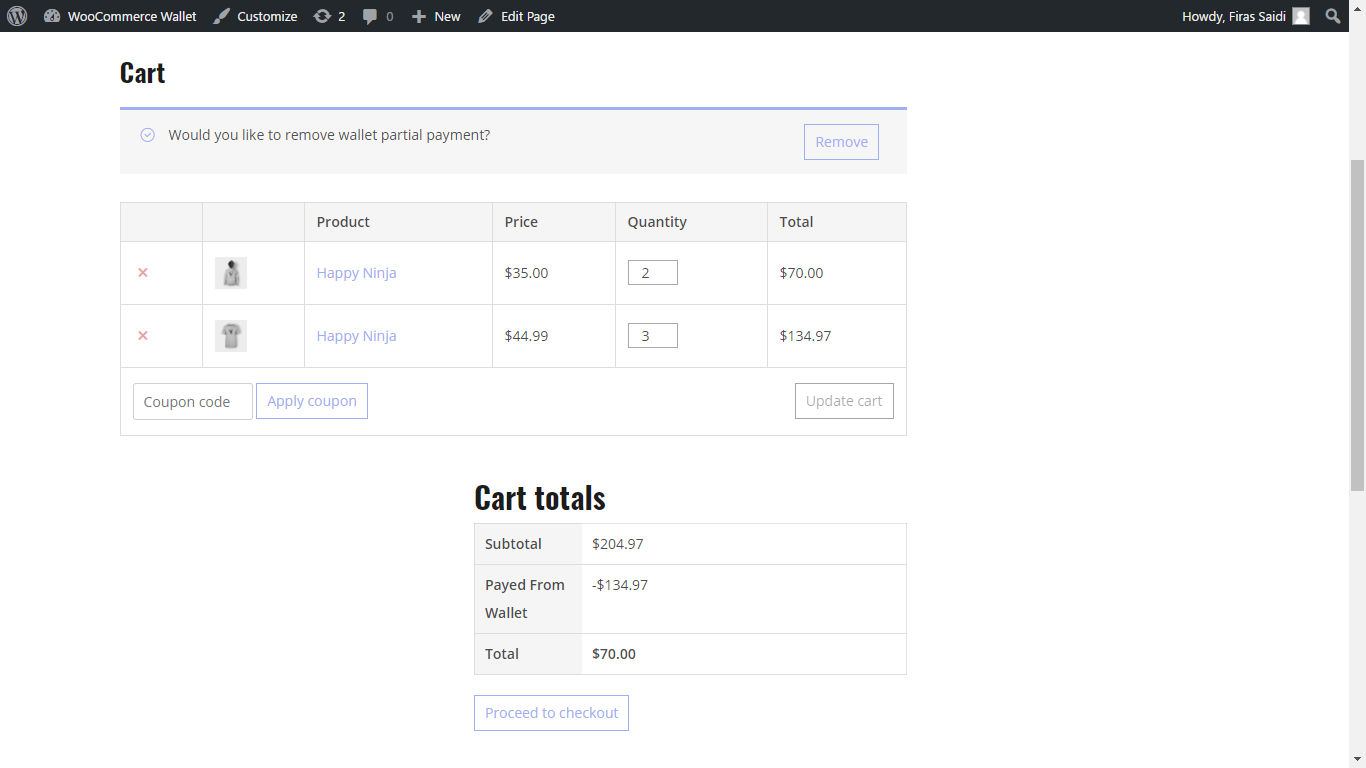Click the New content plus icon
Image resolution: width=1366 pixels, height=768 pixels.
point(419,16)
